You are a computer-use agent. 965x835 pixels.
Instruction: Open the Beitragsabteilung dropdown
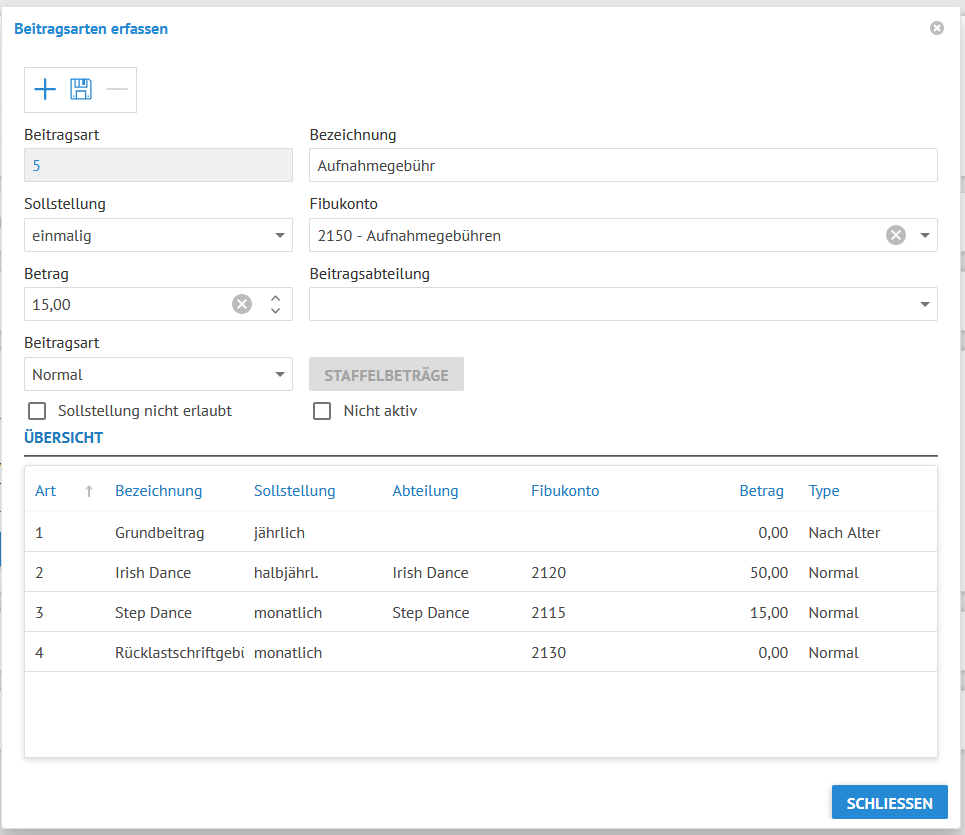point(623,304)
